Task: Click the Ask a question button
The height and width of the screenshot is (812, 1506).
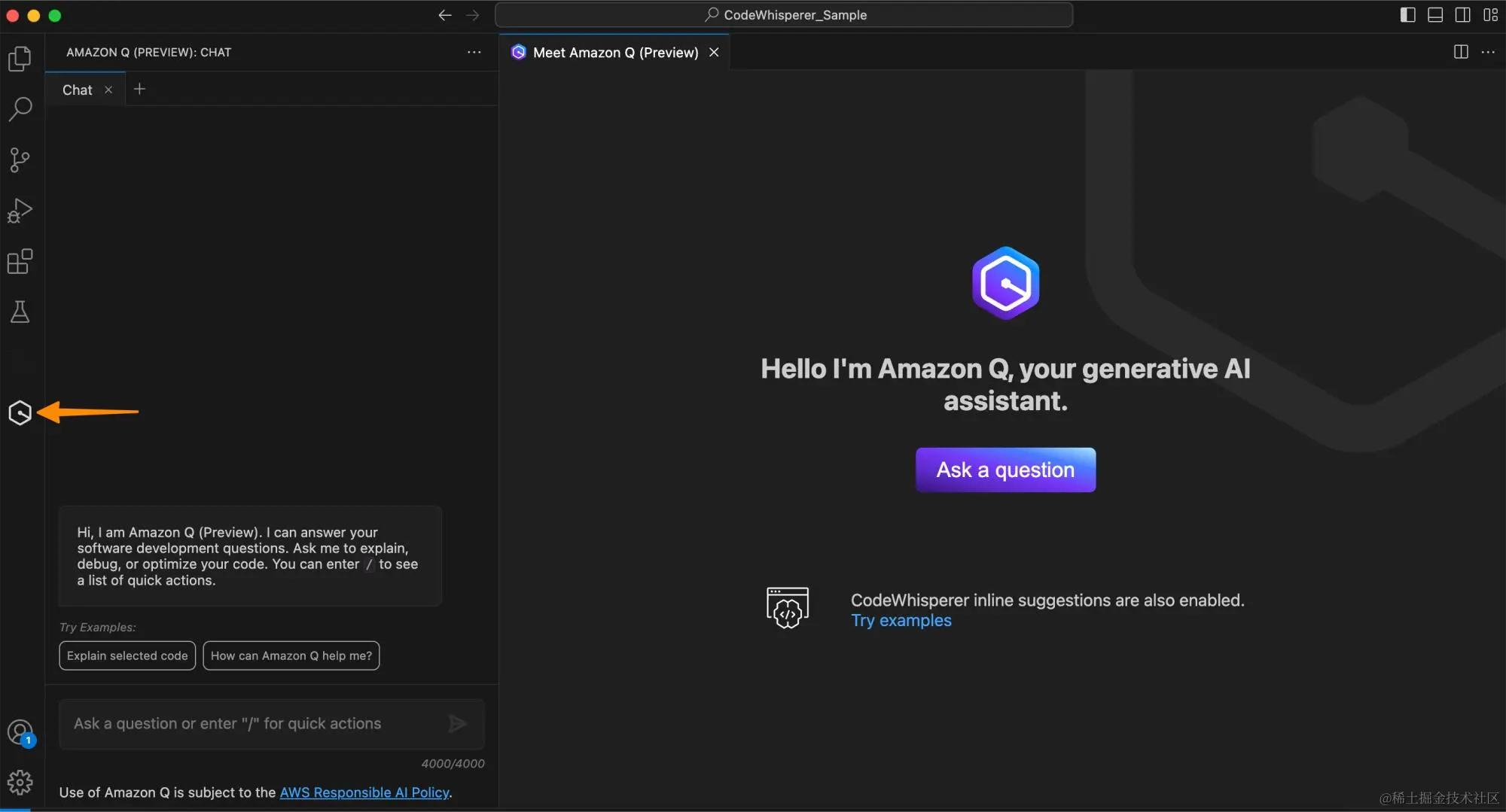Action: pyautogui.click(x=1005, y=469)
